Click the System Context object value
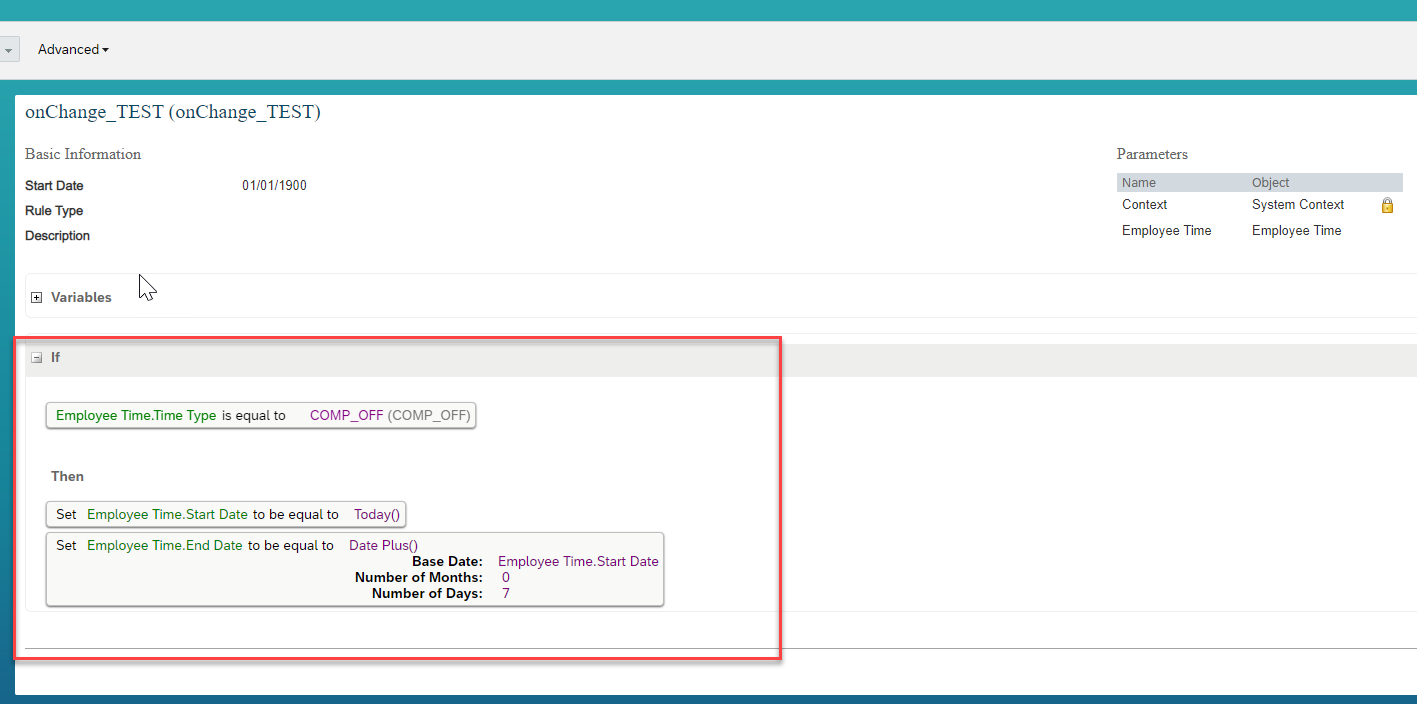This screenshot has height=704, width=1417. click(1298, 204)
